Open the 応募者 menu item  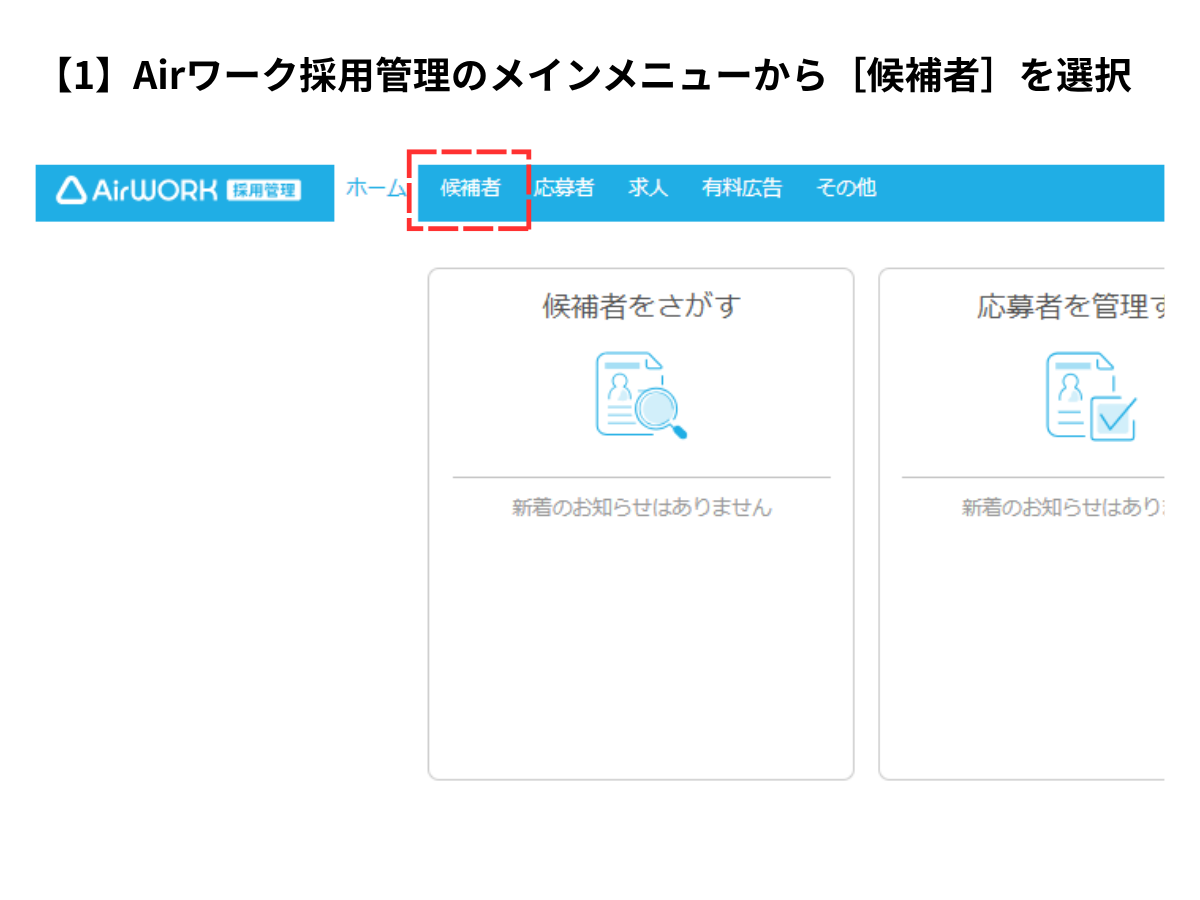(x=564, y=188)
